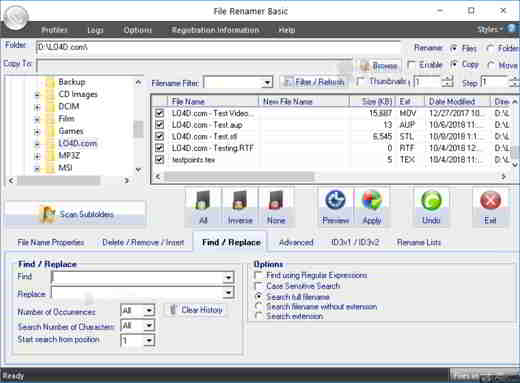Click the None selection icon

(x=276, y=200)
